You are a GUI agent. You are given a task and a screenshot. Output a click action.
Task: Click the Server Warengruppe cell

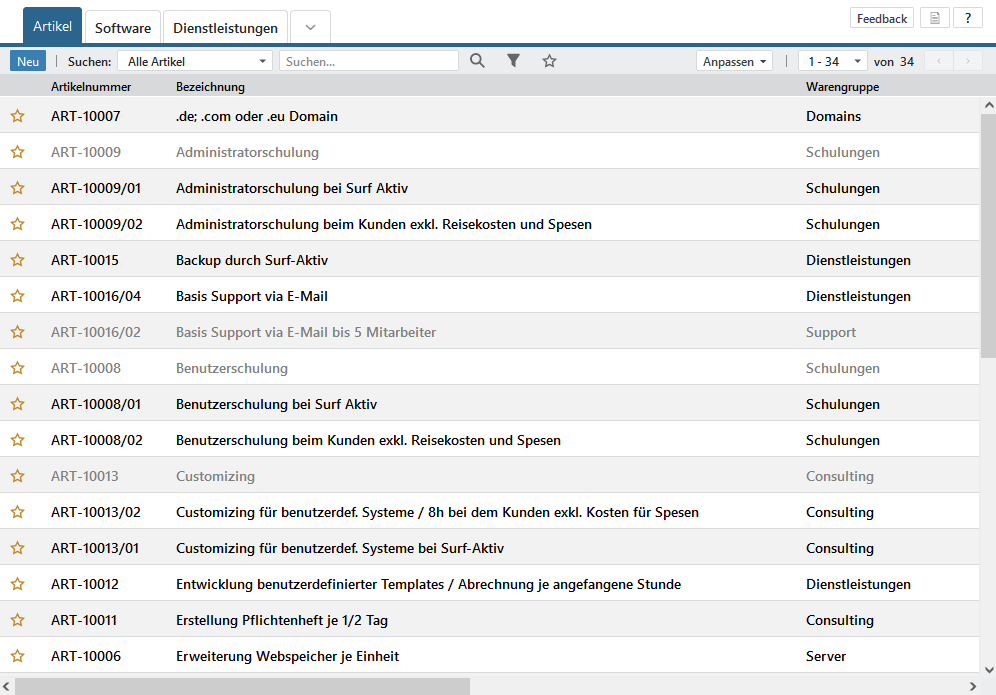(826, 656)
